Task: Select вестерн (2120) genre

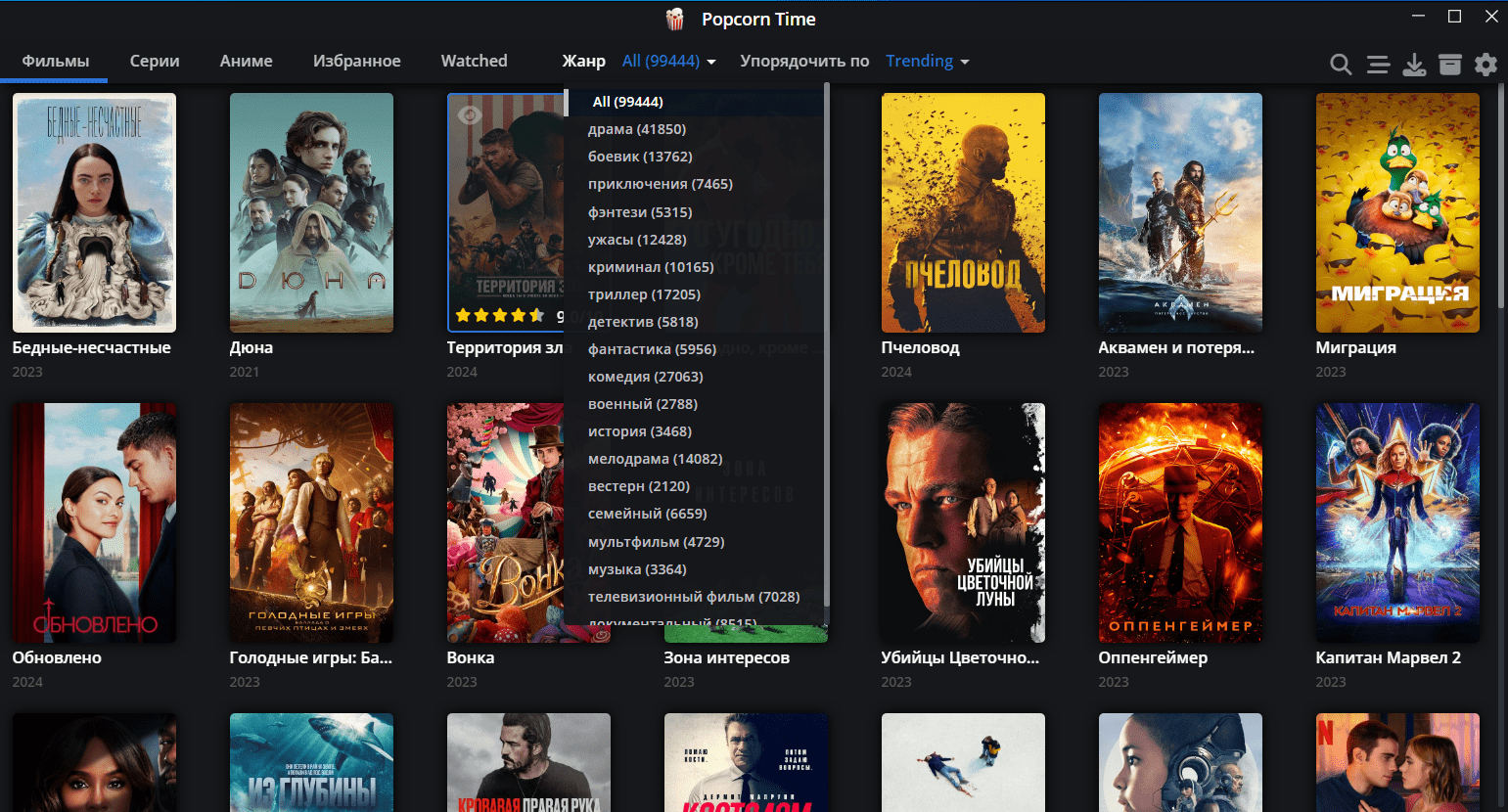Action: coord(696,486)
